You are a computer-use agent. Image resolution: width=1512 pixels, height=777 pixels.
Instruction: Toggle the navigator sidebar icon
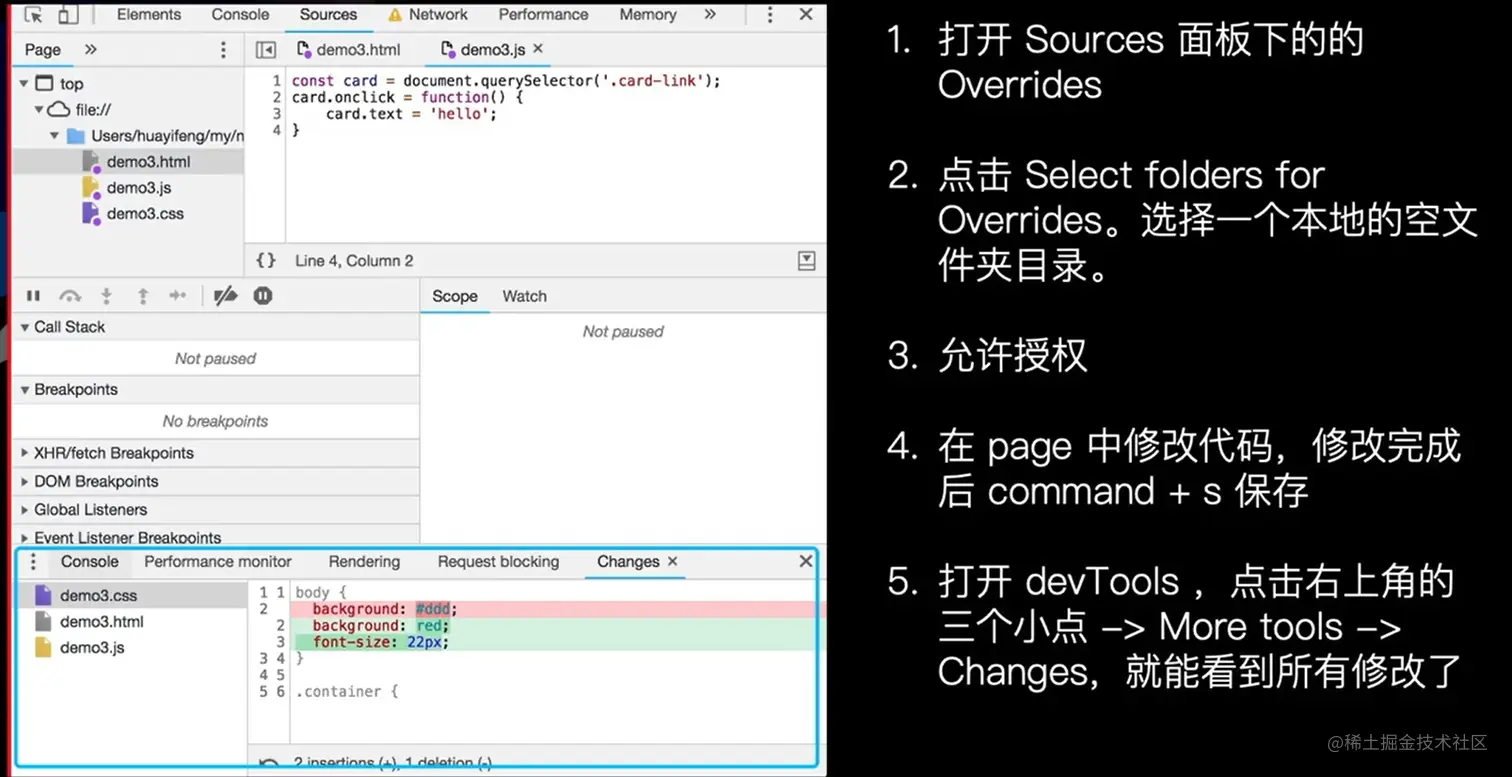265,50
